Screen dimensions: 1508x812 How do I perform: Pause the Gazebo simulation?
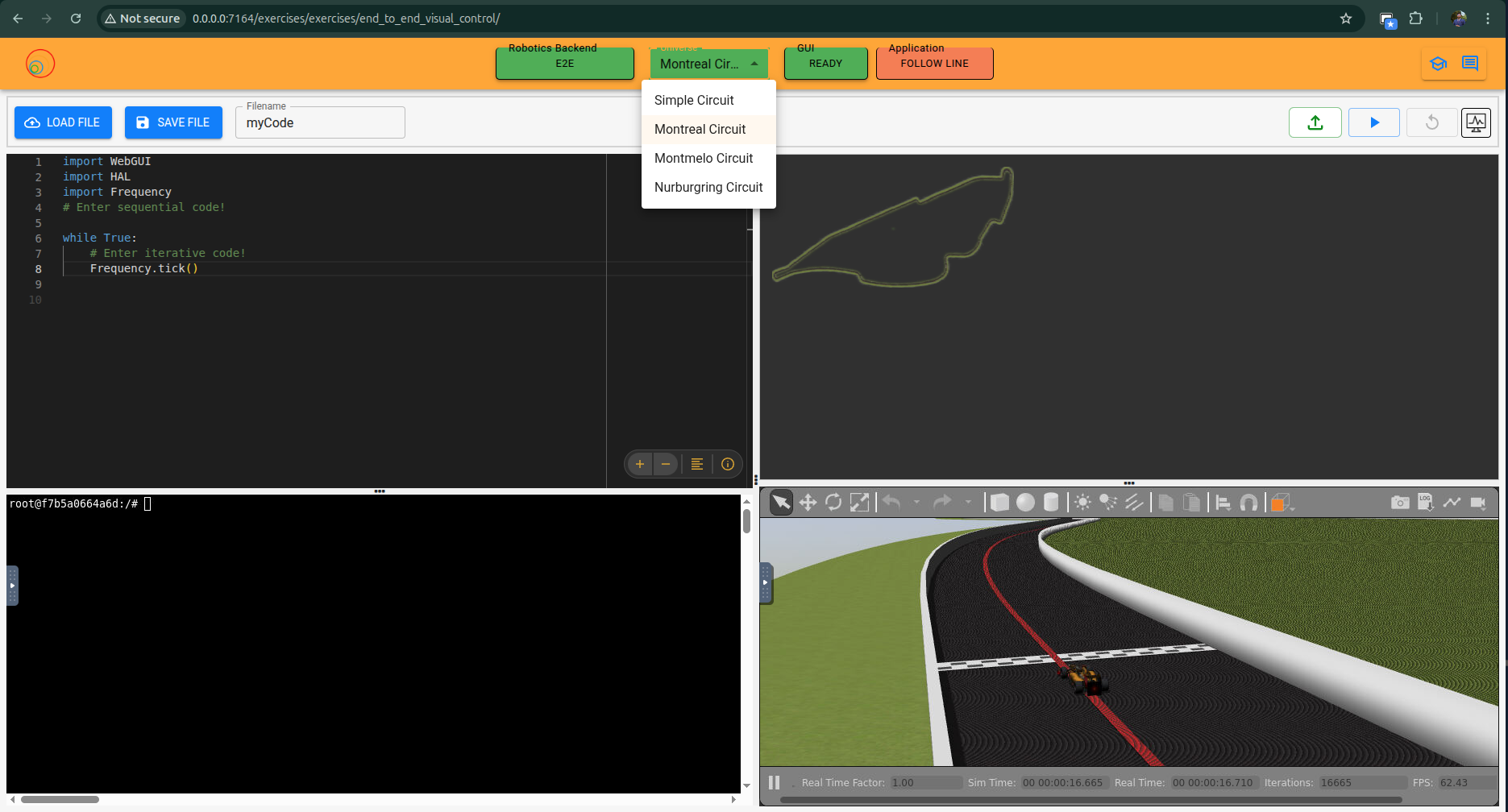(x=774, y=782)
